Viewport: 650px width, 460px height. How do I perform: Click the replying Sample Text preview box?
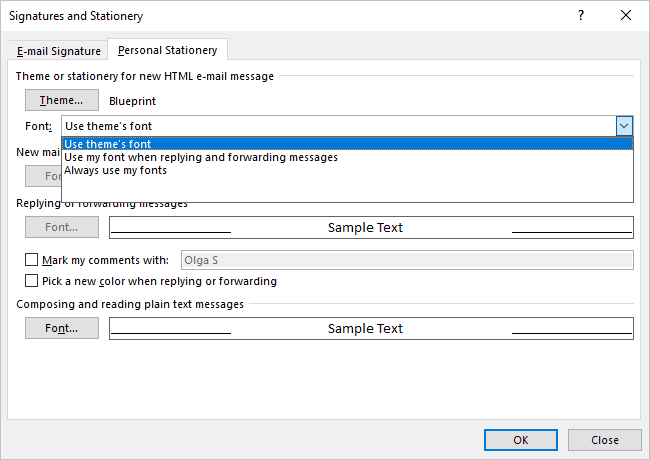(x=371, y=227)
